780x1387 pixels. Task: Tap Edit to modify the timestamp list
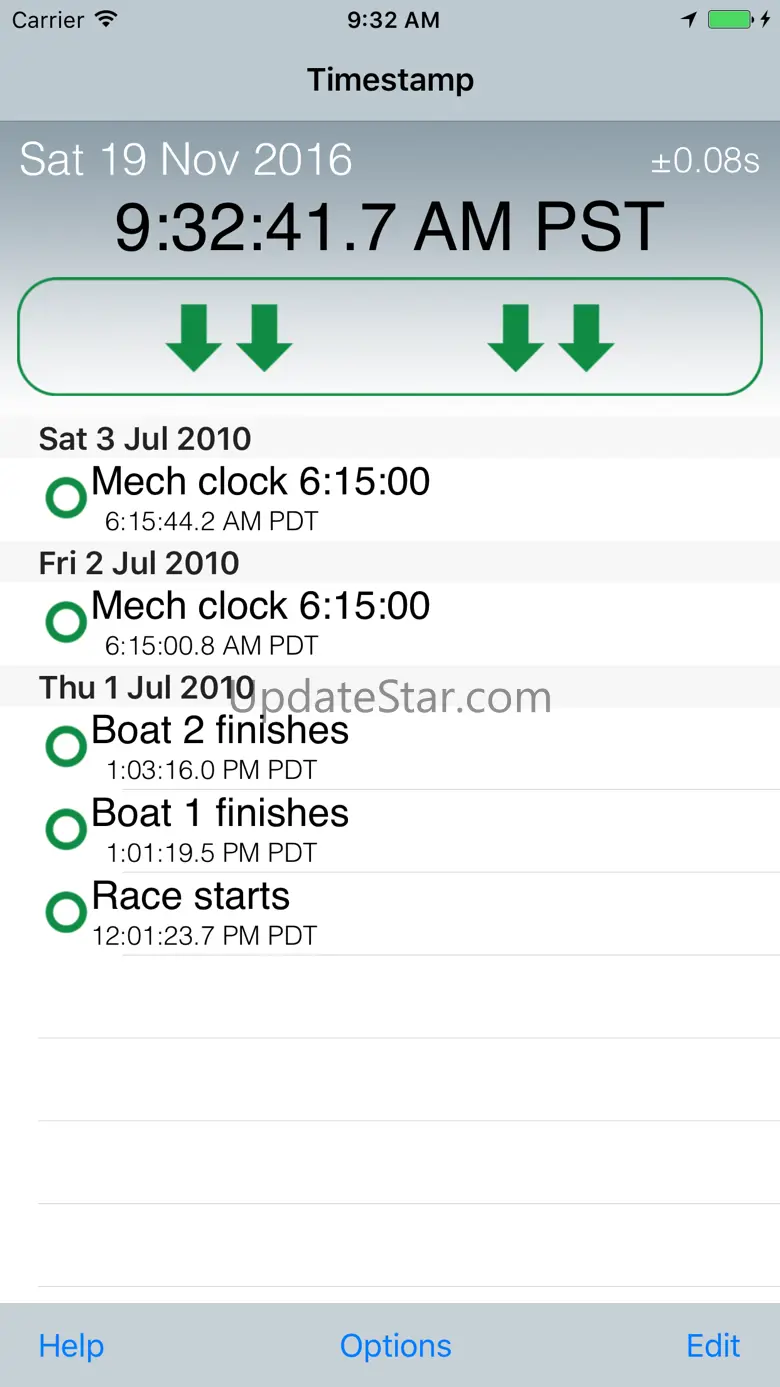[x=713, y=1346]
